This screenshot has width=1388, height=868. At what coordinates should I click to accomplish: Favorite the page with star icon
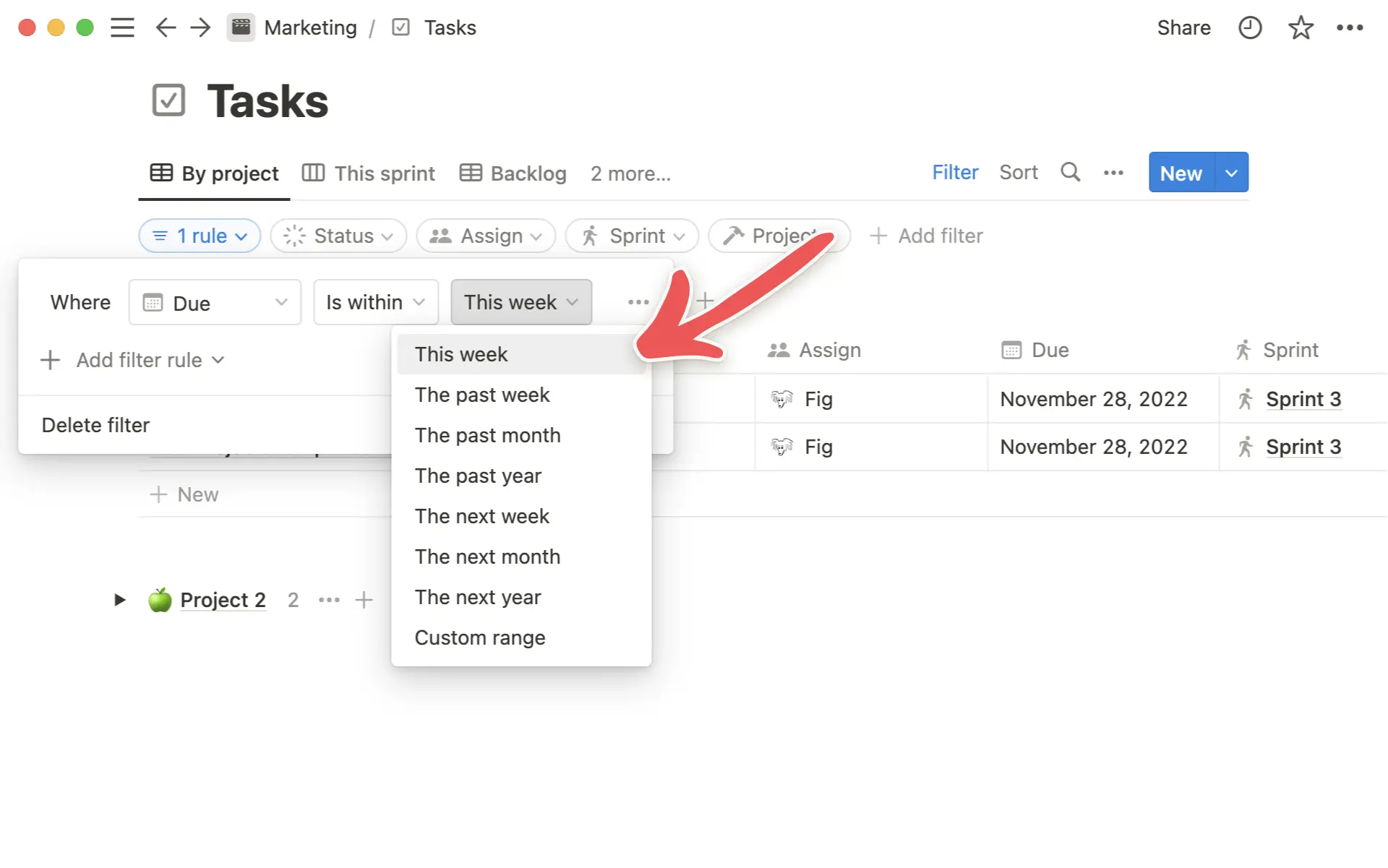(1301, 27)
